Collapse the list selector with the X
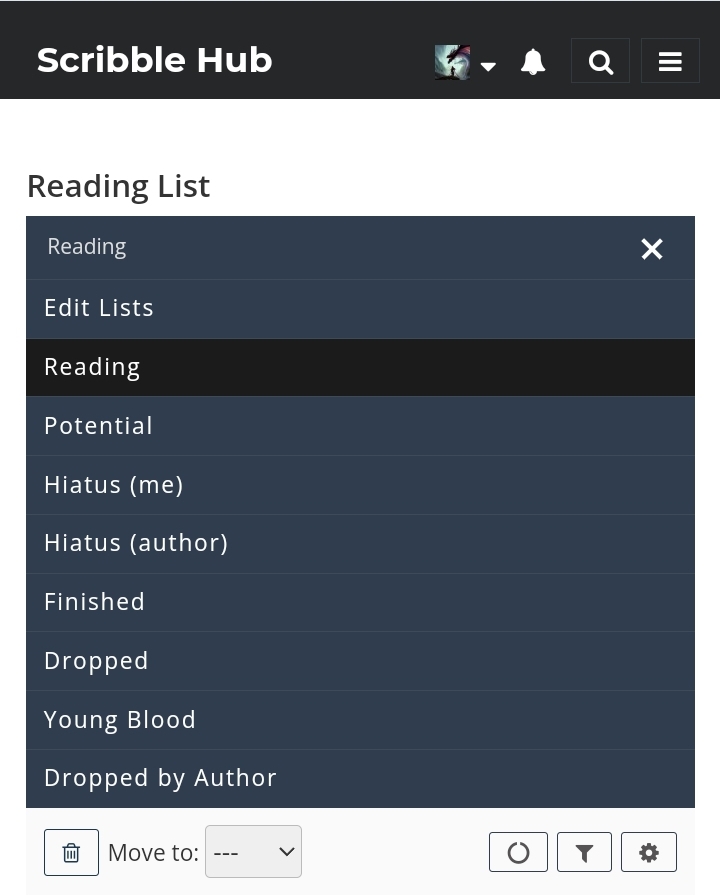 pyautogui.click(x=652, y=249)
